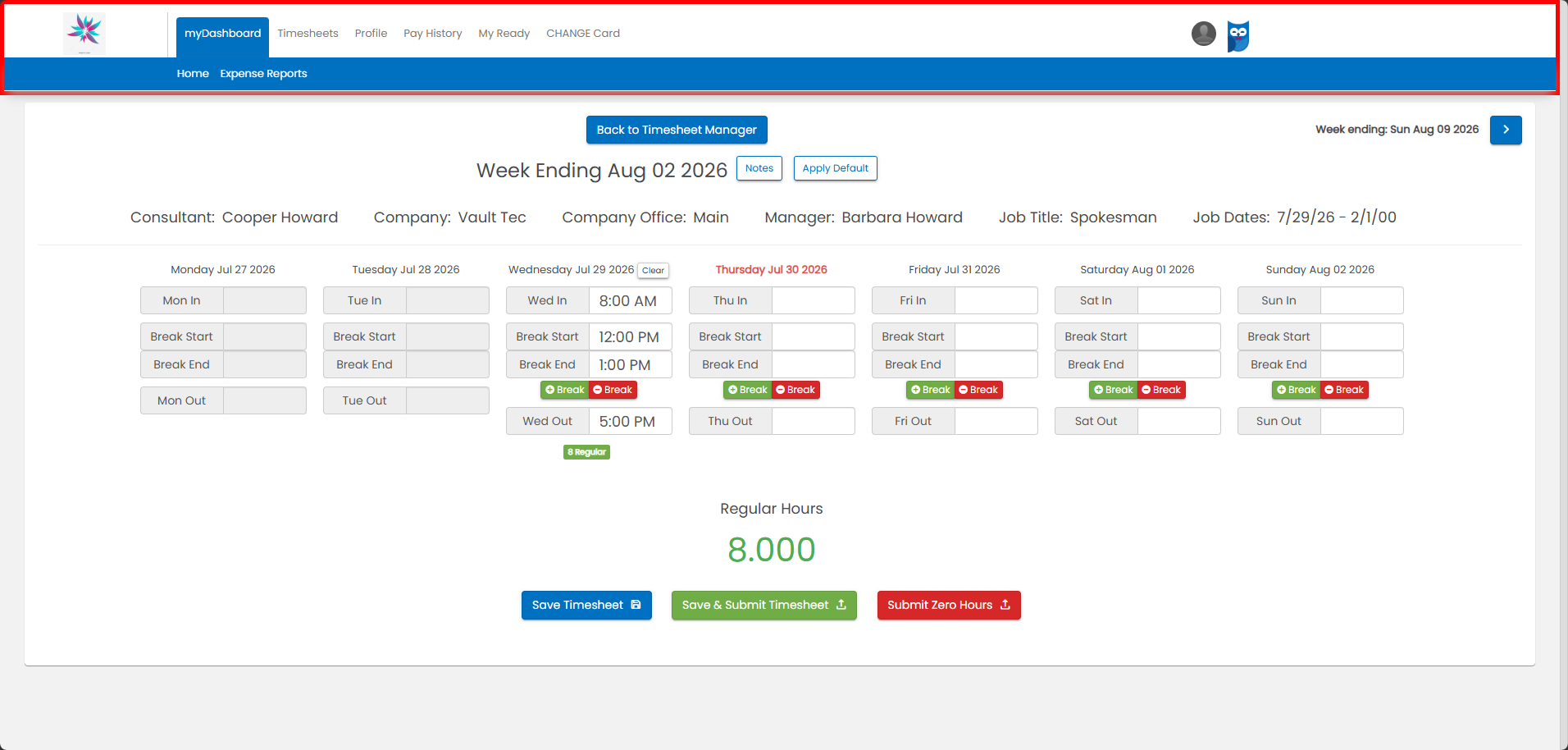Click the blue owl mascot icon
The width and height of the screenshot is (1568, 750).
click(1238, 36)
